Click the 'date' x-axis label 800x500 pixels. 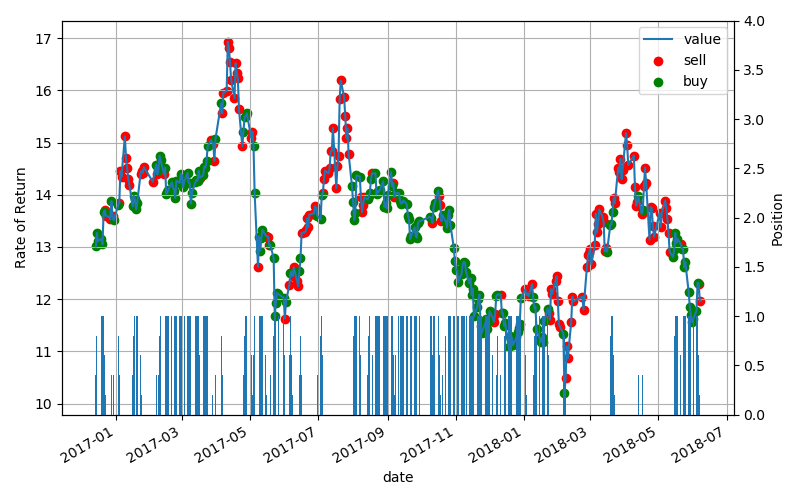coord(397,477)
